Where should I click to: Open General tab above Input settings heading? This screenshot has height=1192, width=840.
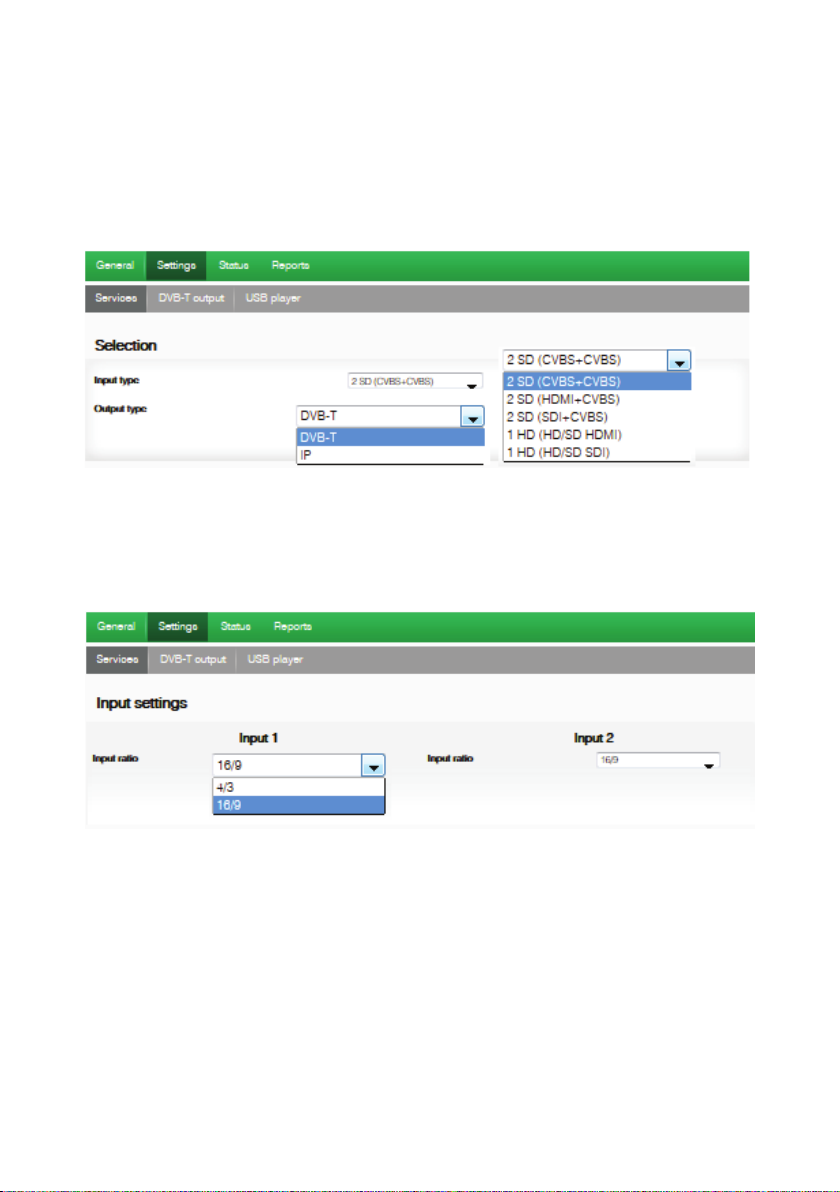tap(116, 626)
